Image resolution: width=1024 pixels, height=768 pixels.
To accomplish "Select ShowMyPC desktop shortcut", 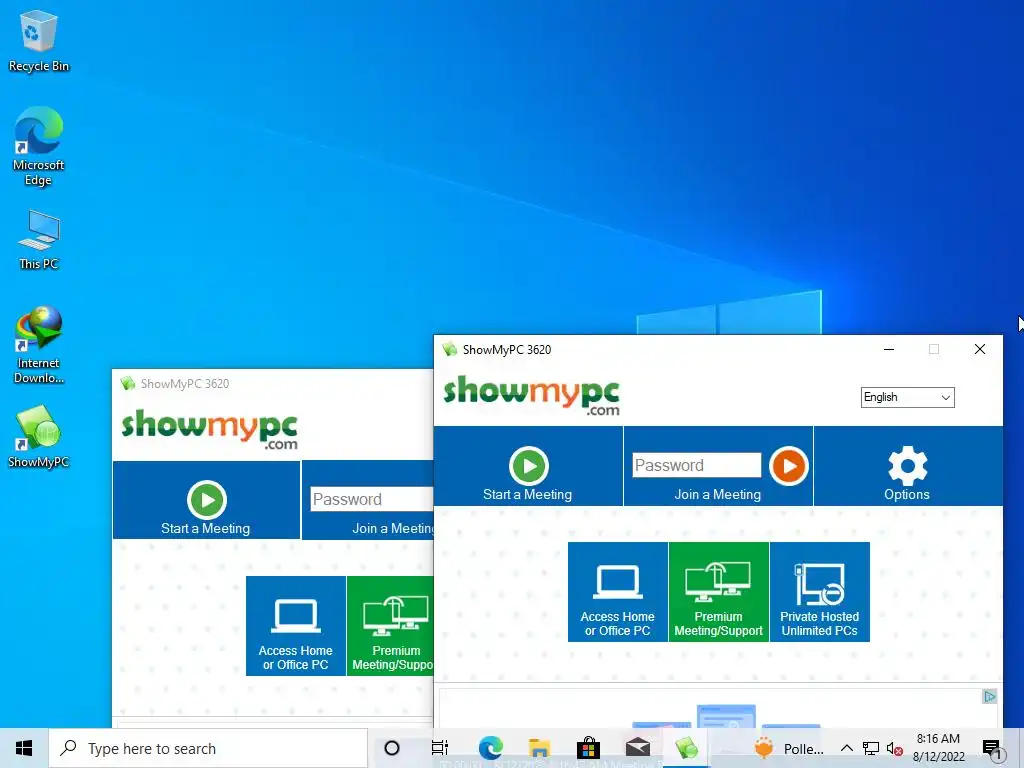I will (39, 436).
